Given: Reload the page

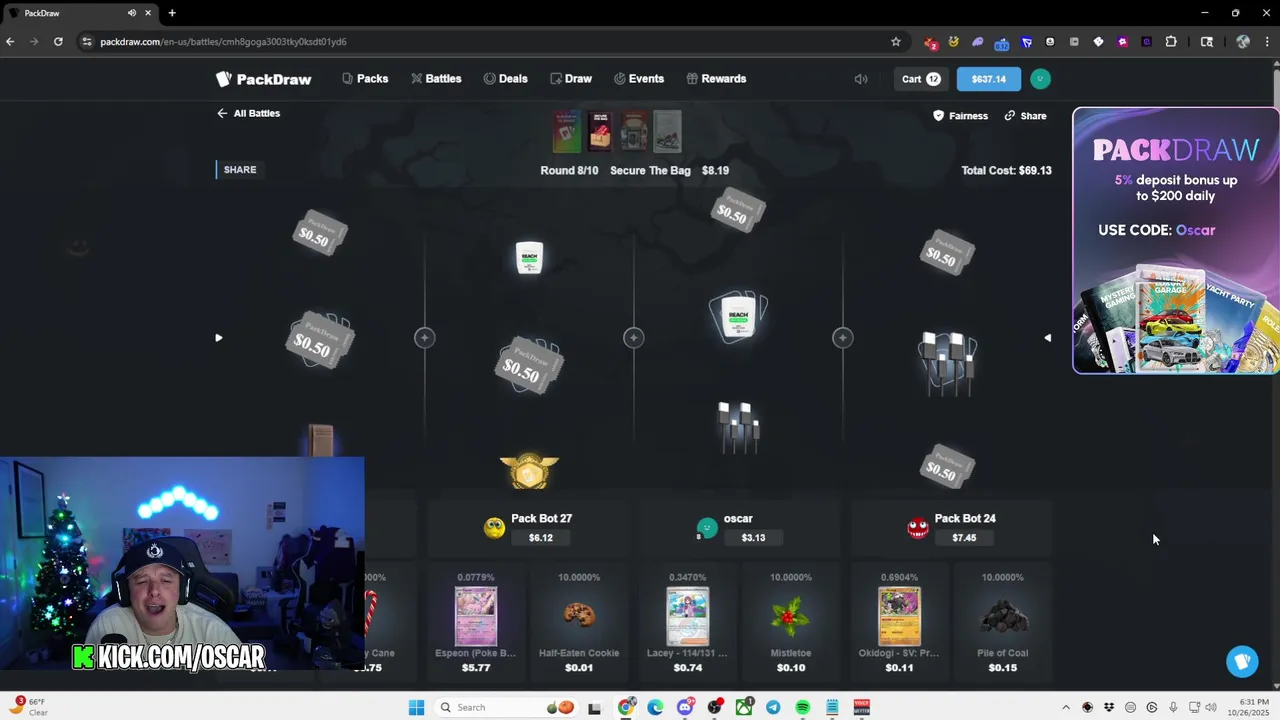Looking at the screenshot, I should tap(58, 41).
